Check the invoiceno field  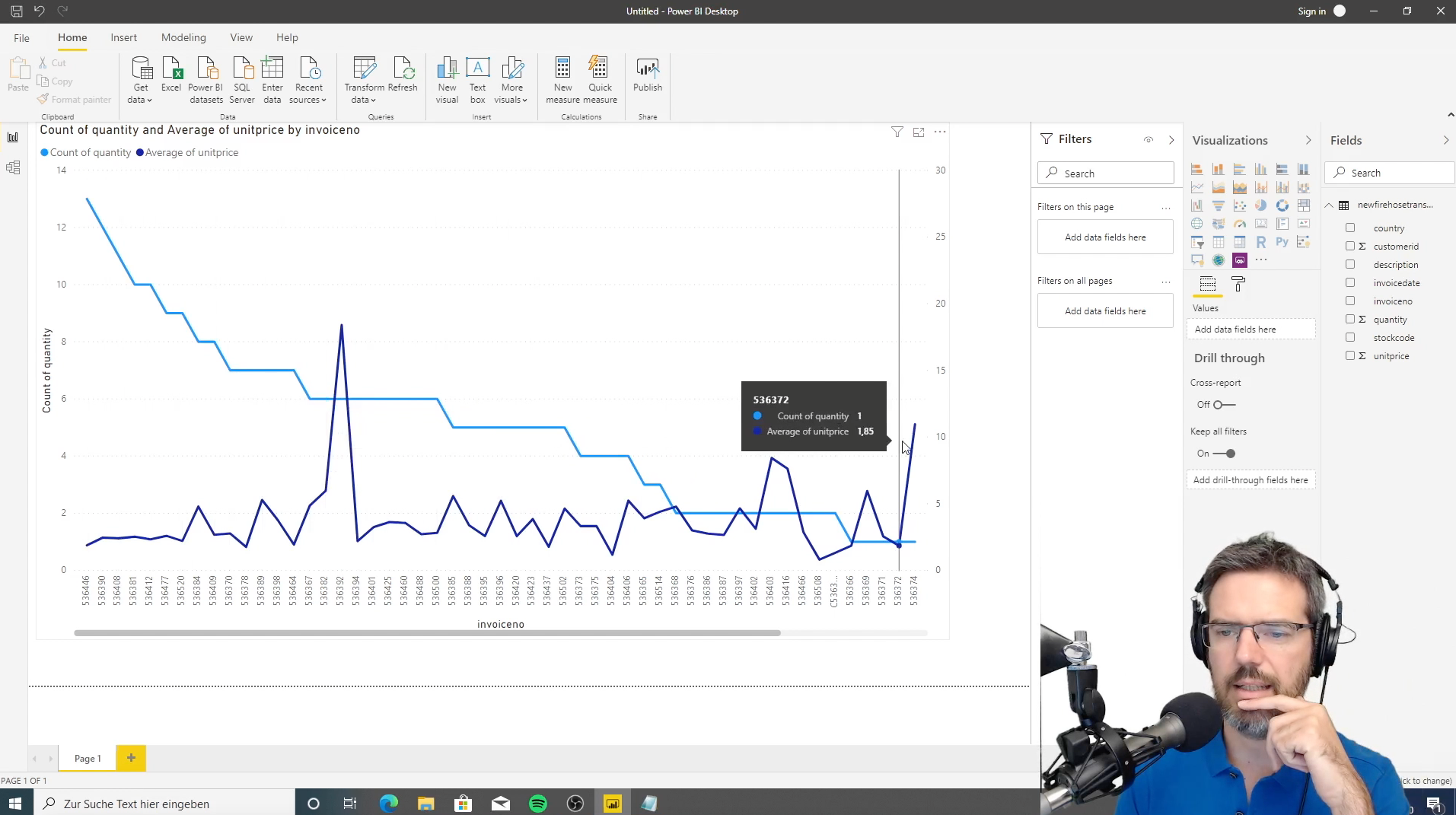click(x=1350, y=301)
